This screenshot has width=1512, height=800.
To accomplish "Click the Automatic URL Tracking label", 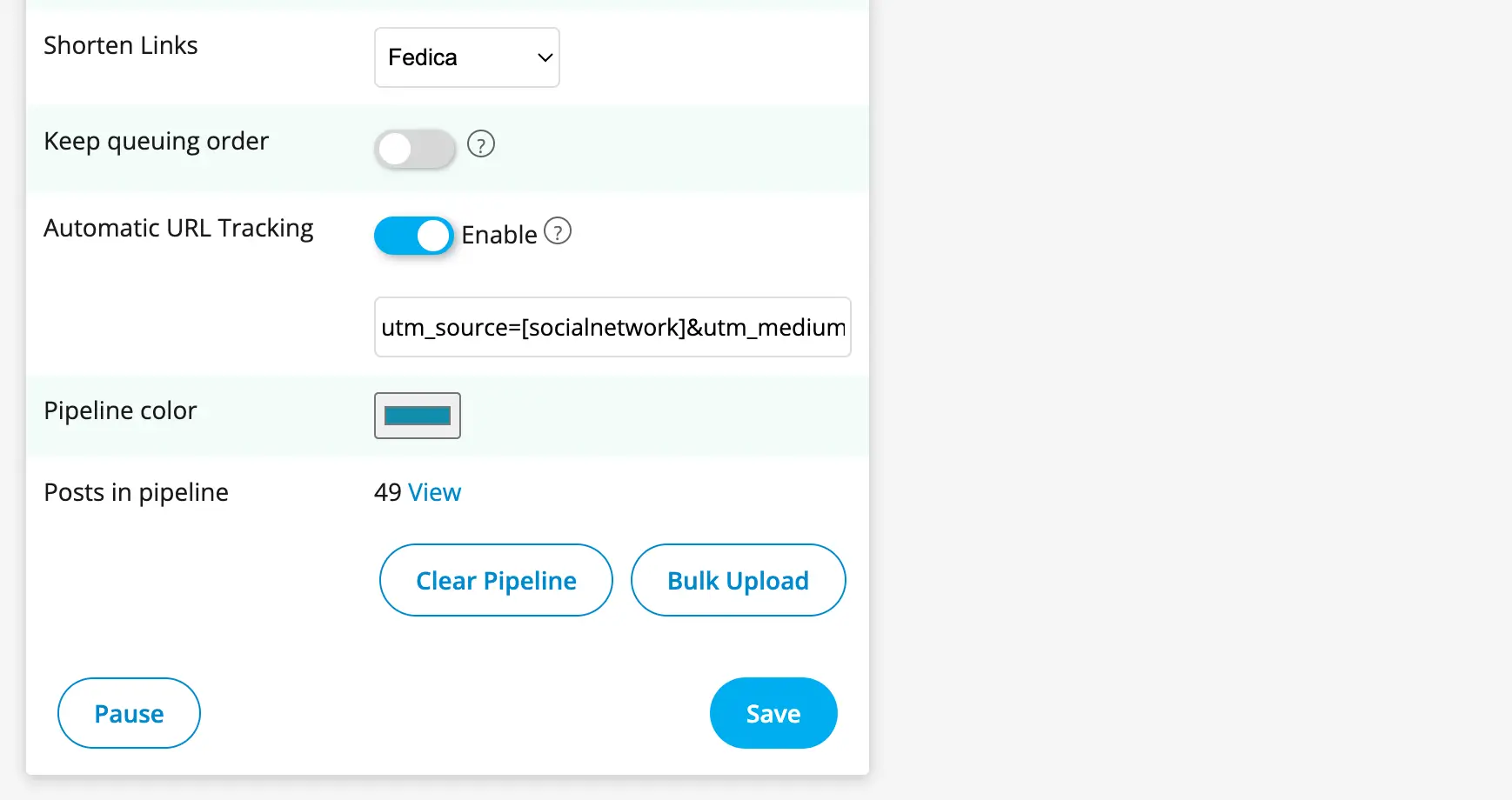I will 178,228.
